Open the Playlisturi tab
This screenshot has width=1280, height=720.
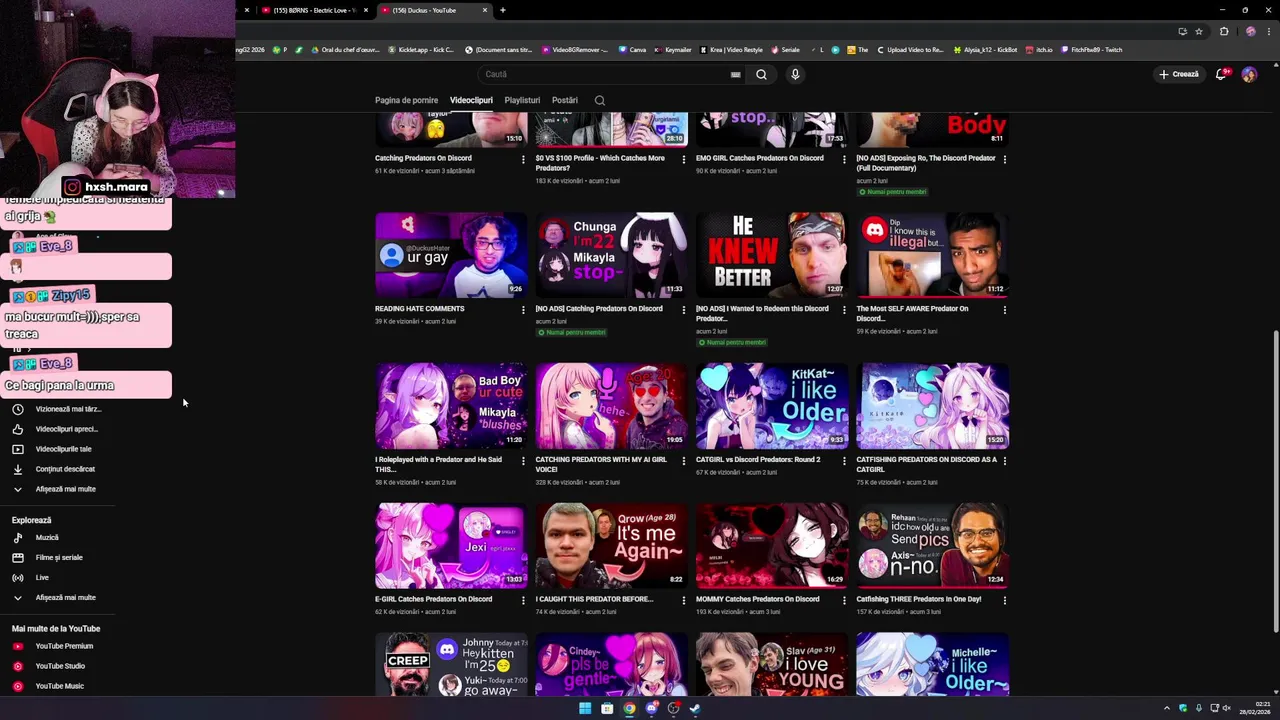[522, 100]
